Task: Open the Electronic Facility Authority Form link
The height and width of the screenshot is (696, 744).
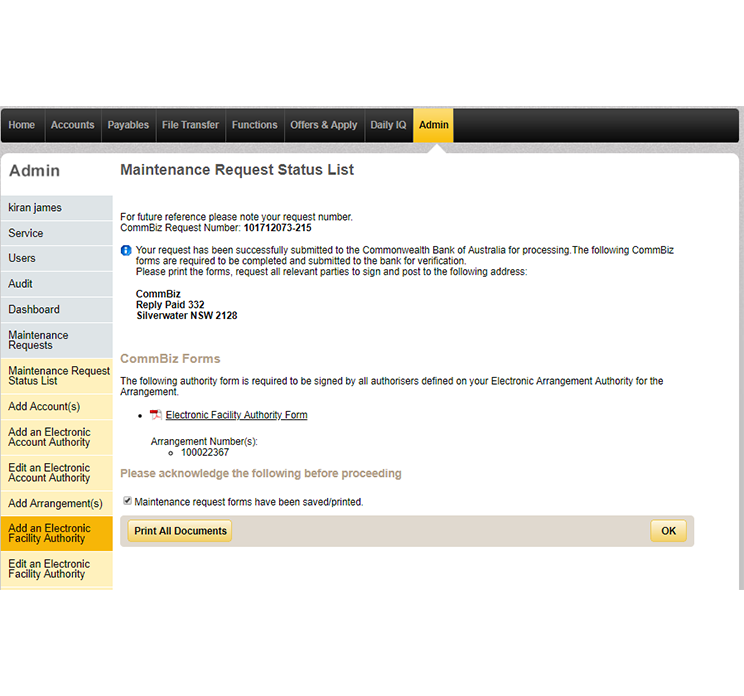Action: (x=236, y=415)
